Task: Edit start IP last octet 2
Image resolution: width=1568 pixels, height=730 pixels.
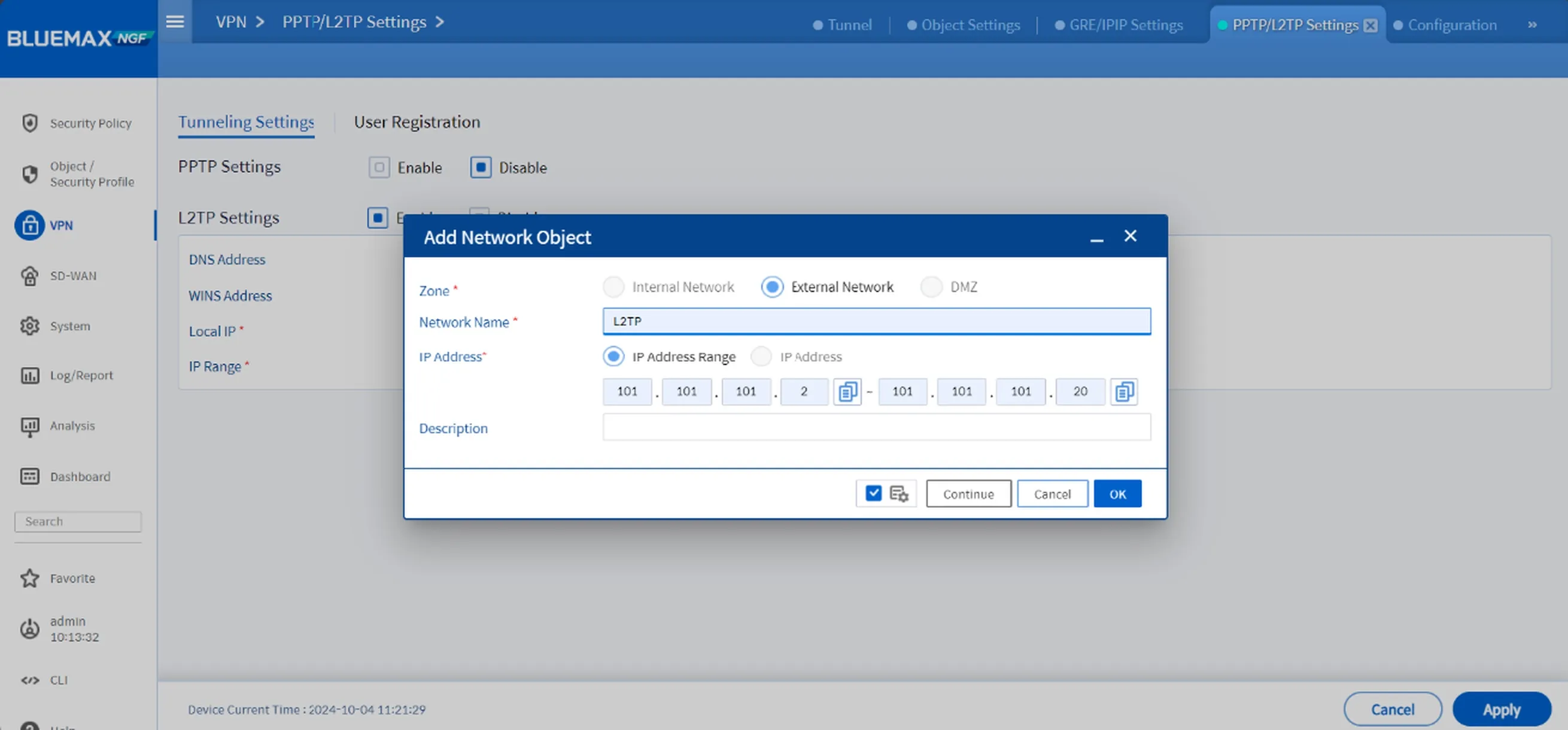Action: coord(804,391)
